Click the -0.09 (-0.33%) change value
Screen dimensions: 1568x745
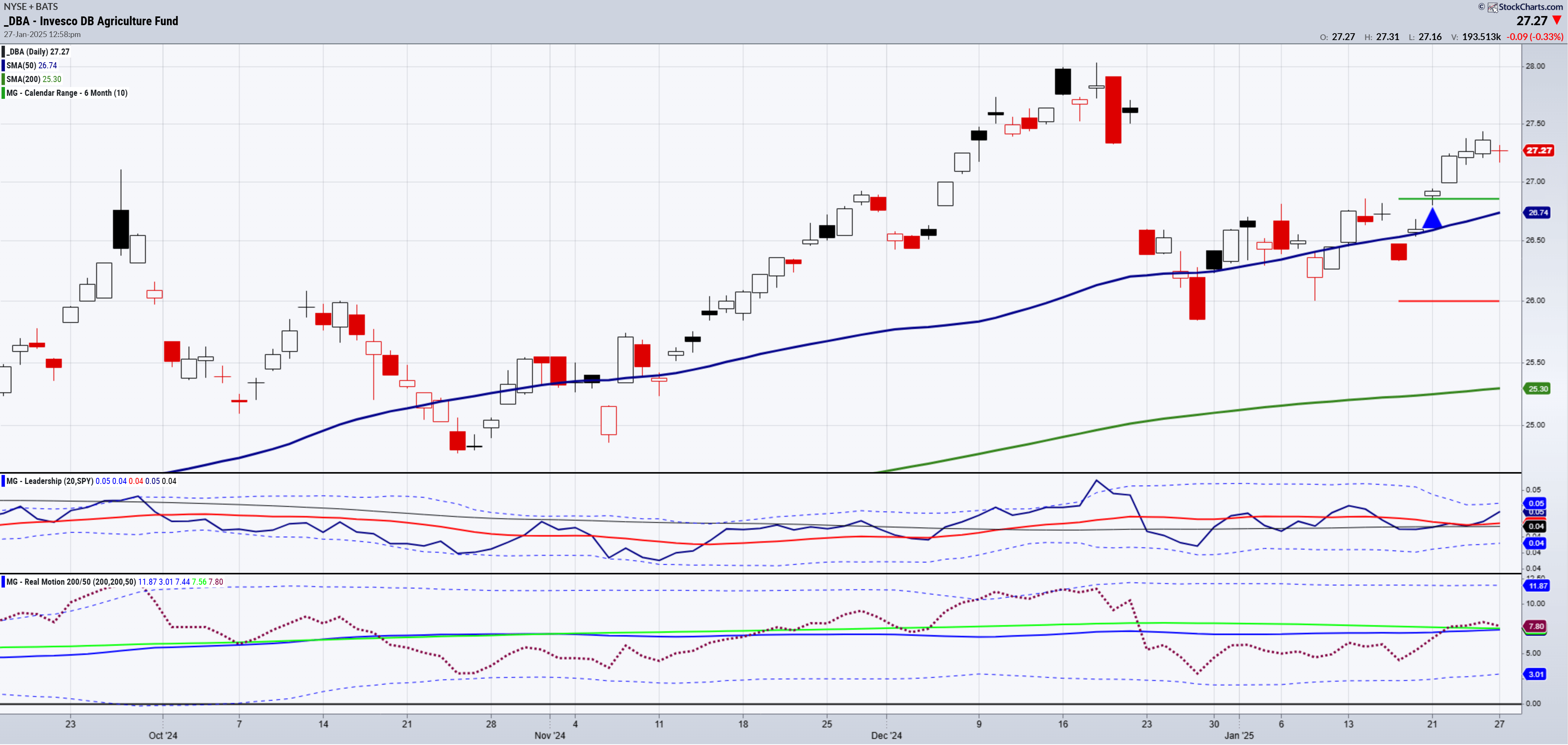(x=1534, y=37)
